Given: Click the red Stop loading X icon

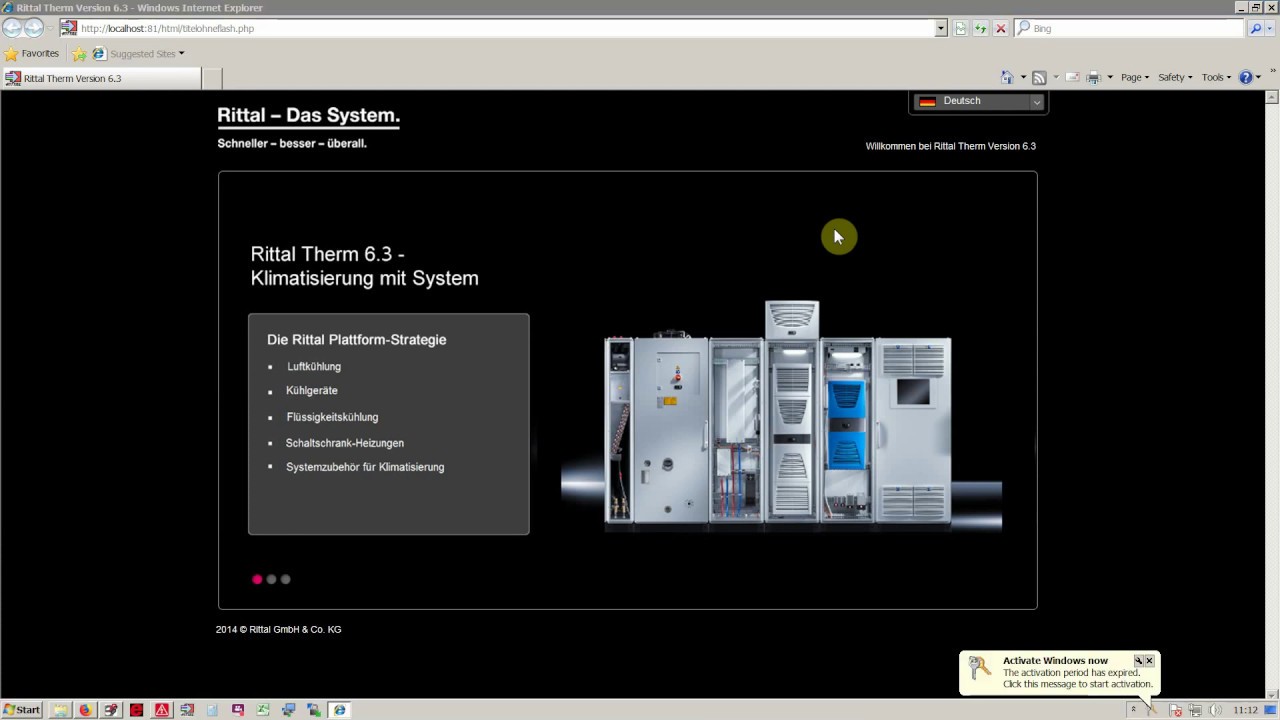Looking at the screenshot, I should point(1000,28).
